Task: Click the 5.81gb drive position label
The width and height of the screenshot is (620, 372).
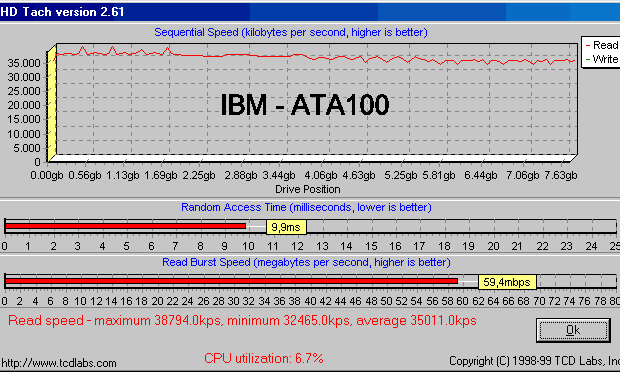Action: [x=439, y=175]
